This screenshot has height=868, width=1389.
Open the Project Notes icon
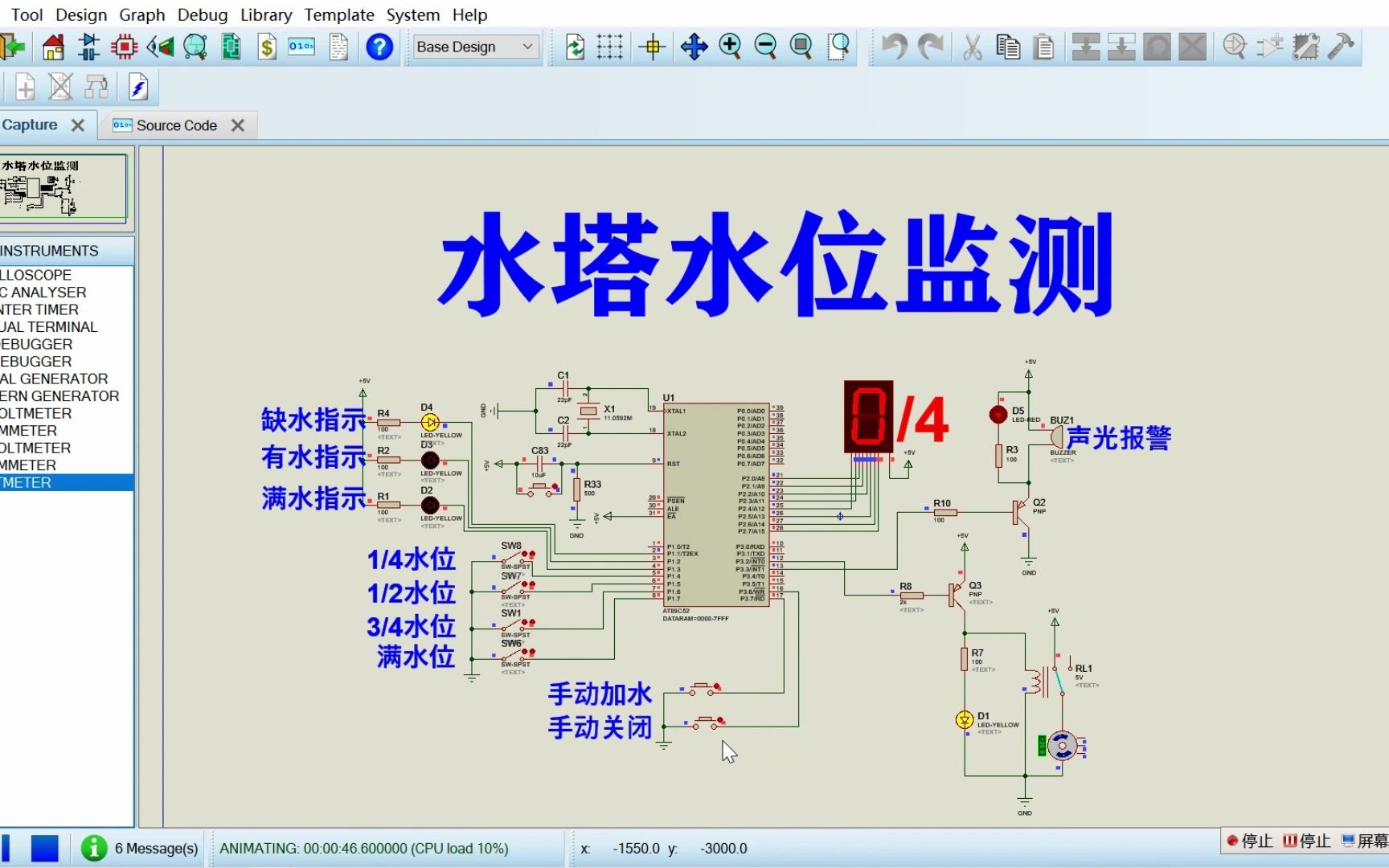coord(338,47)
